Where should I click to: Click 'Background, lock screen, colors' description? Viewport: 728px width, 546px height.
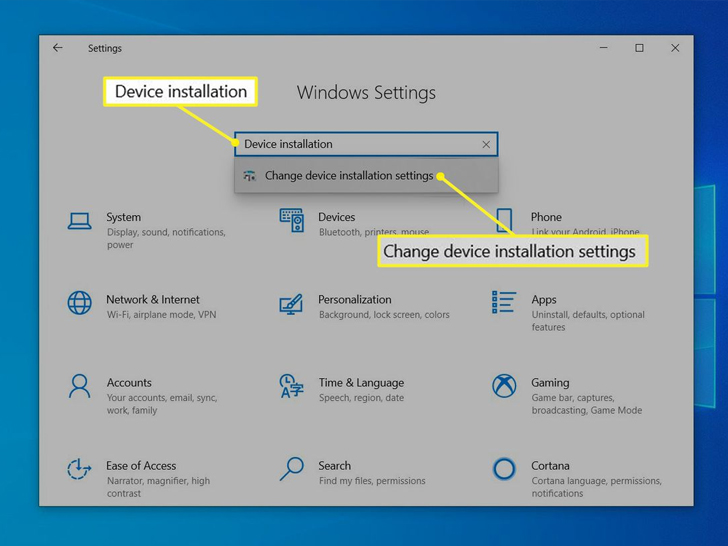[384, 315]
